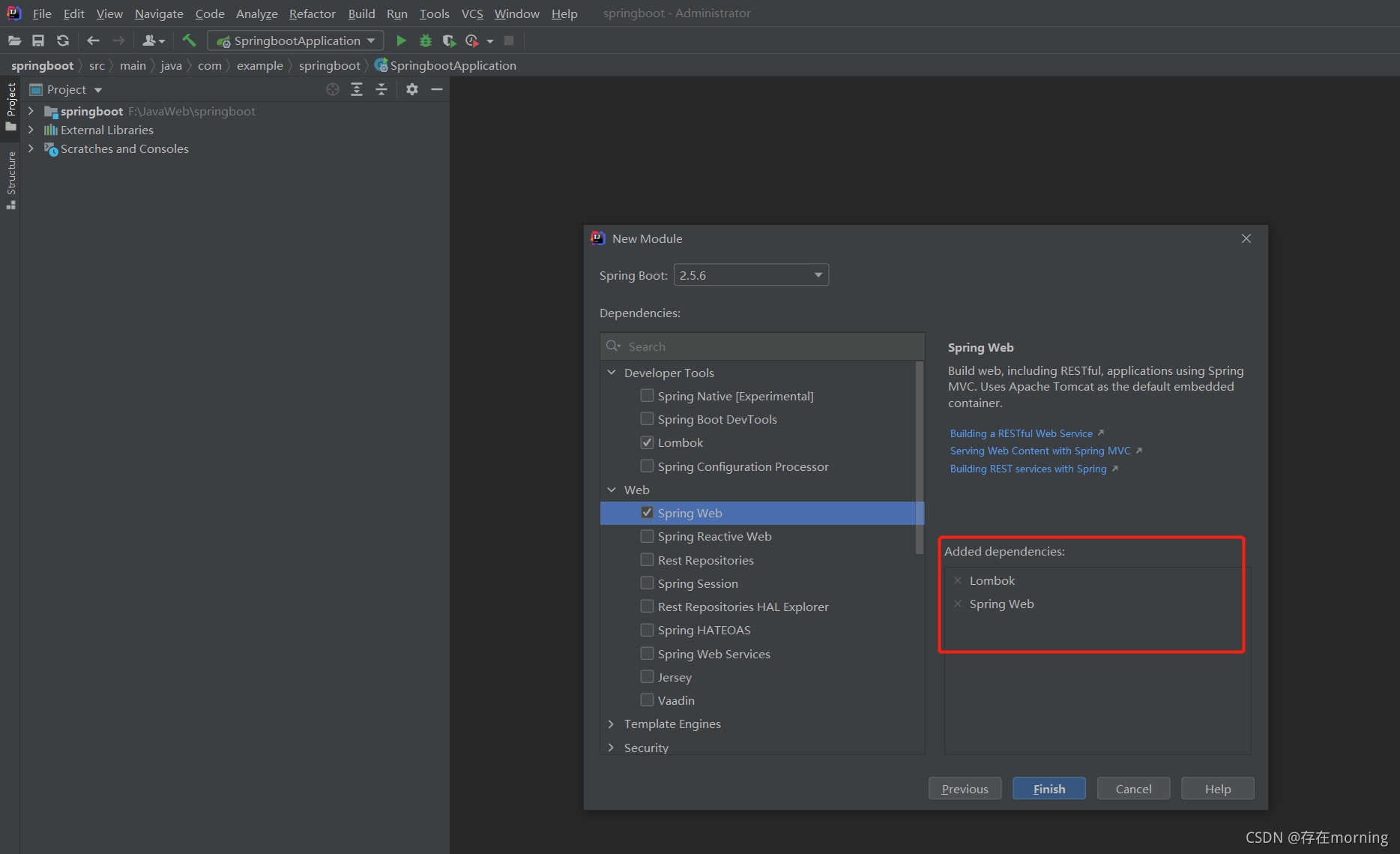The image size is (1400, 854).
Task: Open the Help menu
Action: [x=564, y=13]
